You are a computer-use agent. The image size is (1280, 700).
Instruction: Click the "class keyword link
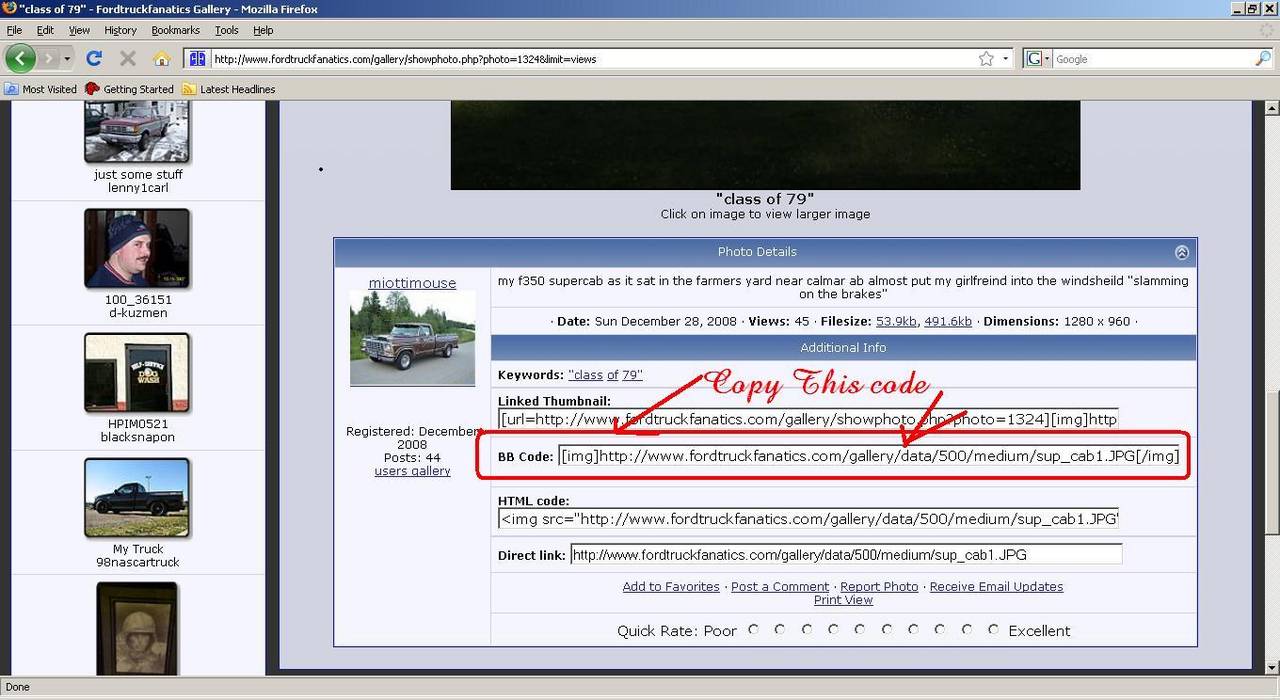pos(585,375)
